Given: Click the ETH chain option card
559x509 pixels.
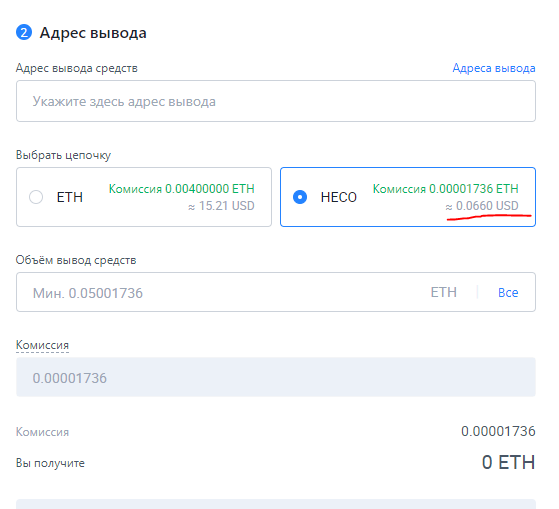Looking at the screenshot, I should pyautogui.click(x=144, y=197).
